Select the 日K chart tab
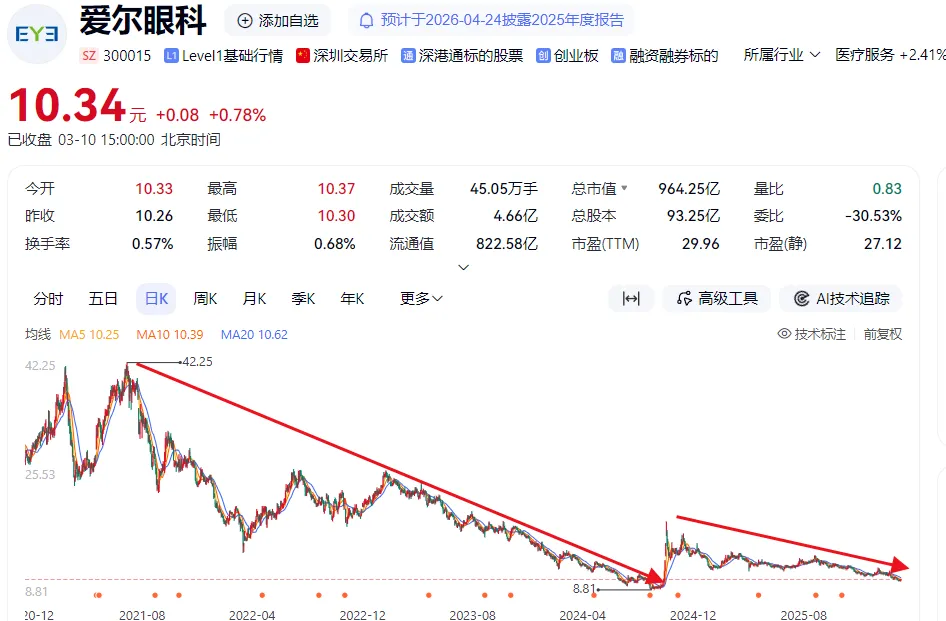Screen dimensions: 946x621 [156, 299]
